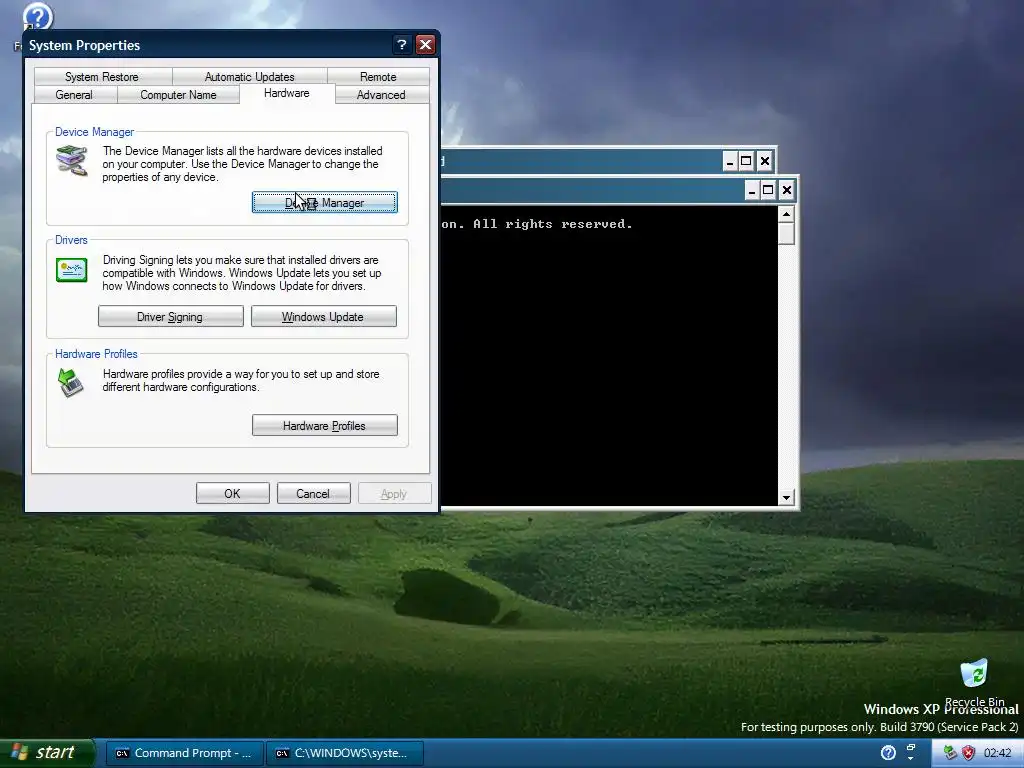Switch to C:\WINDOWS\syste... taskbar button
1024x768 pixels.
[x=345, y=753]
